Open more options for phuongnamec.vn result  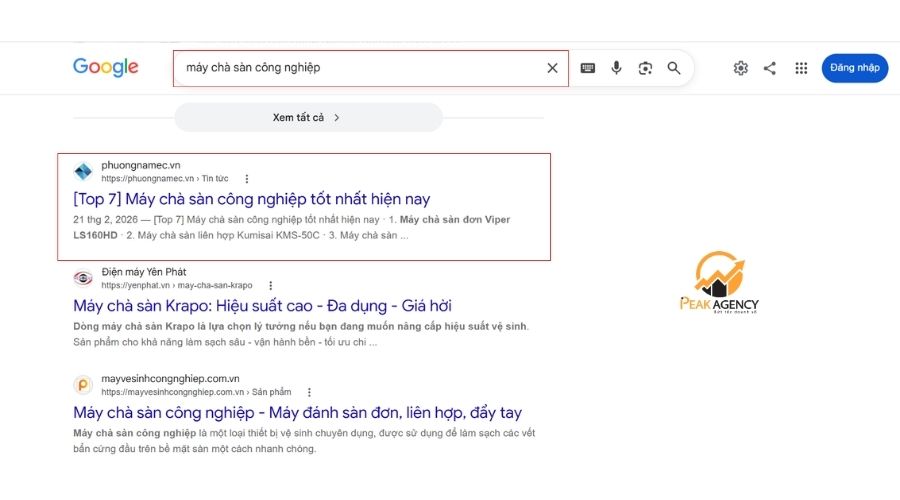click(x=247, y=179)
